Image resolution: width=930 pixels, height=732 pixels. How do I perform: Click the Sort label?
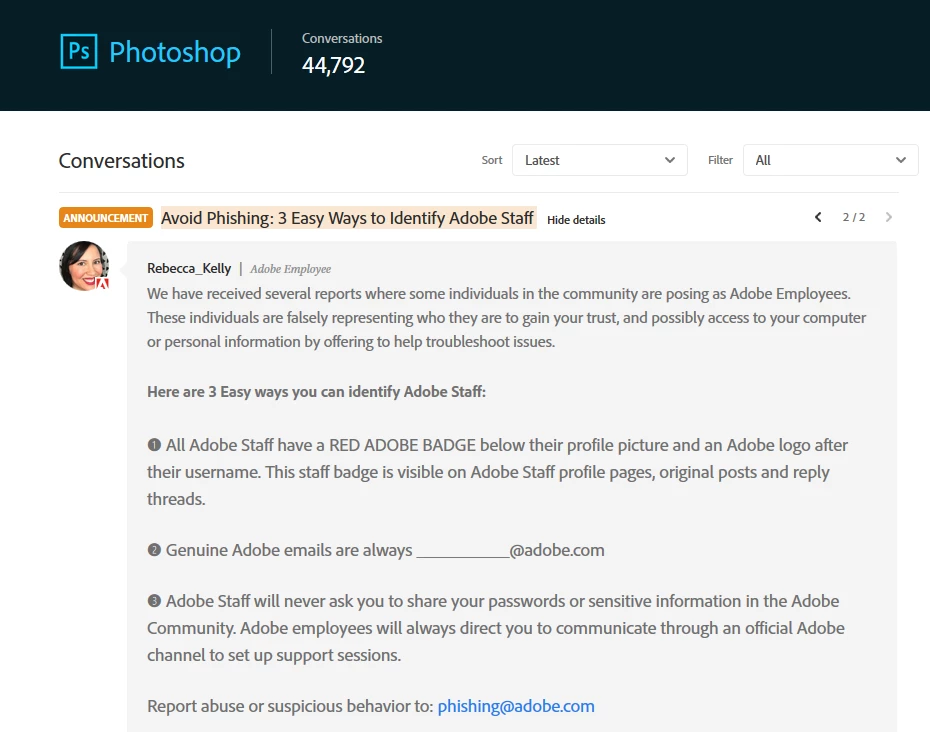pos(492,160)
